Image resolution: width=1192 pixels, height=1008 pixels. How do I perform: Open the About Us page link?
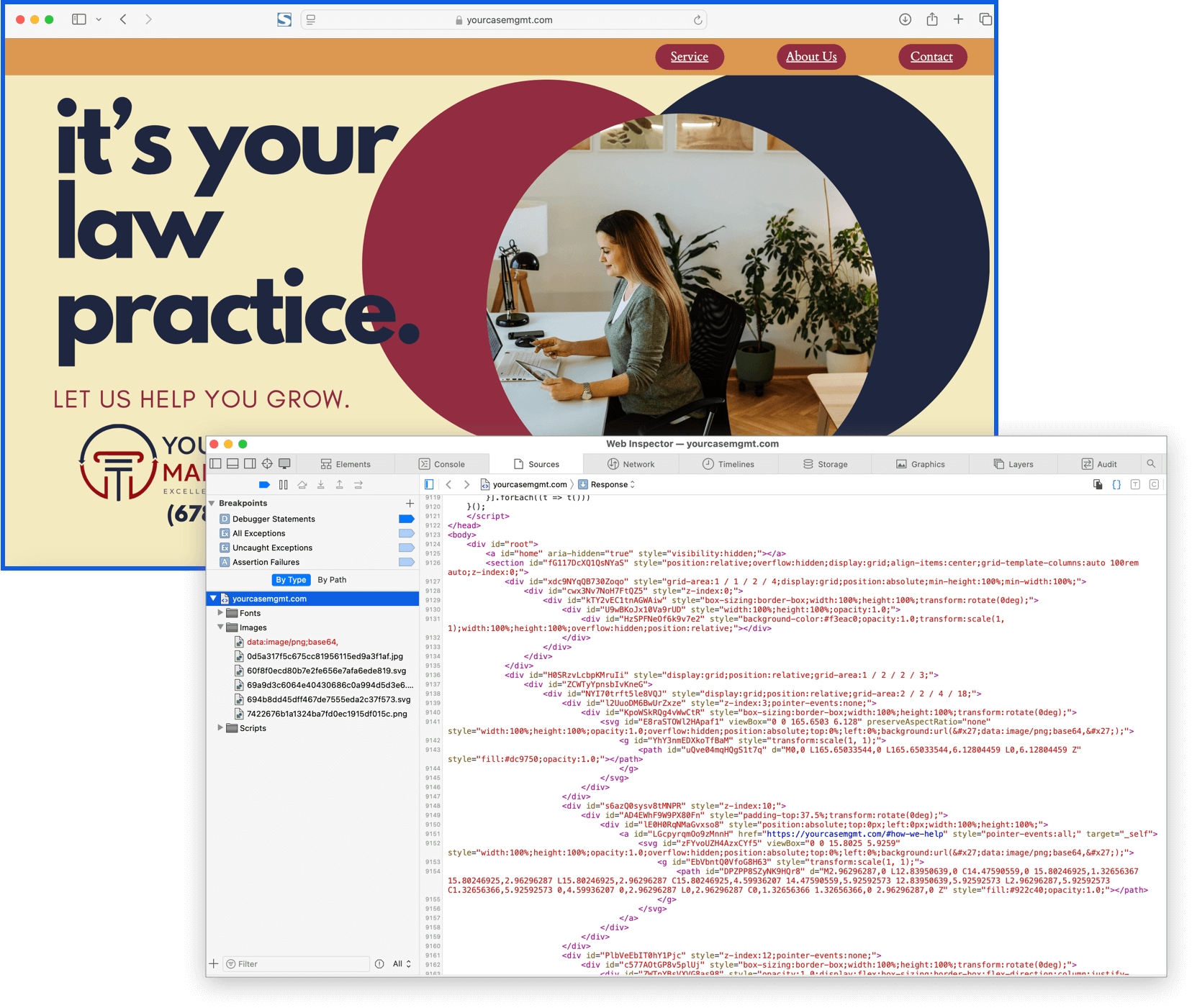click(811, 57)
